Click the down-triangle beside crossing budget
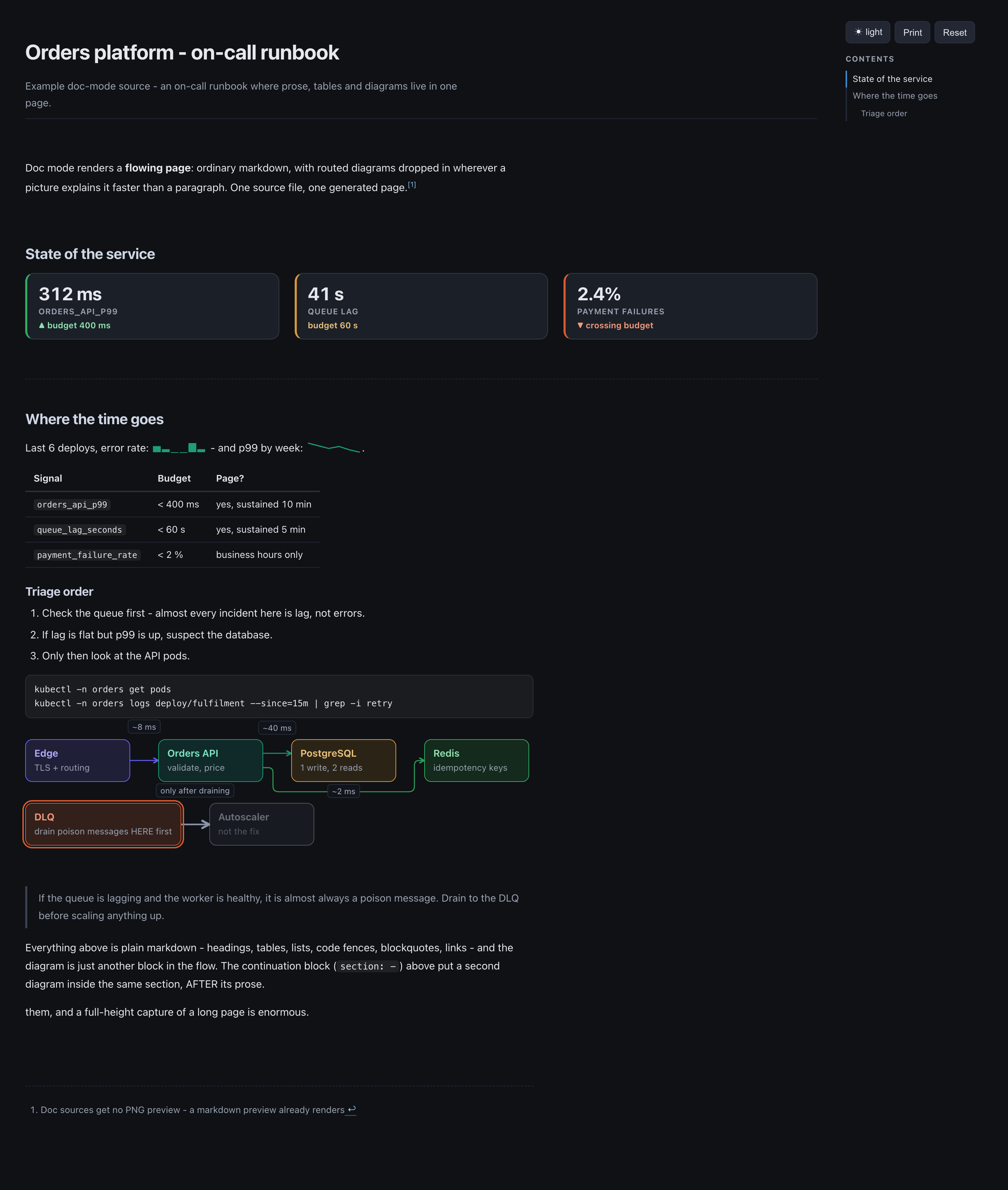The height and width of the screenshot is (1190, 1008). tap(580, 325)
